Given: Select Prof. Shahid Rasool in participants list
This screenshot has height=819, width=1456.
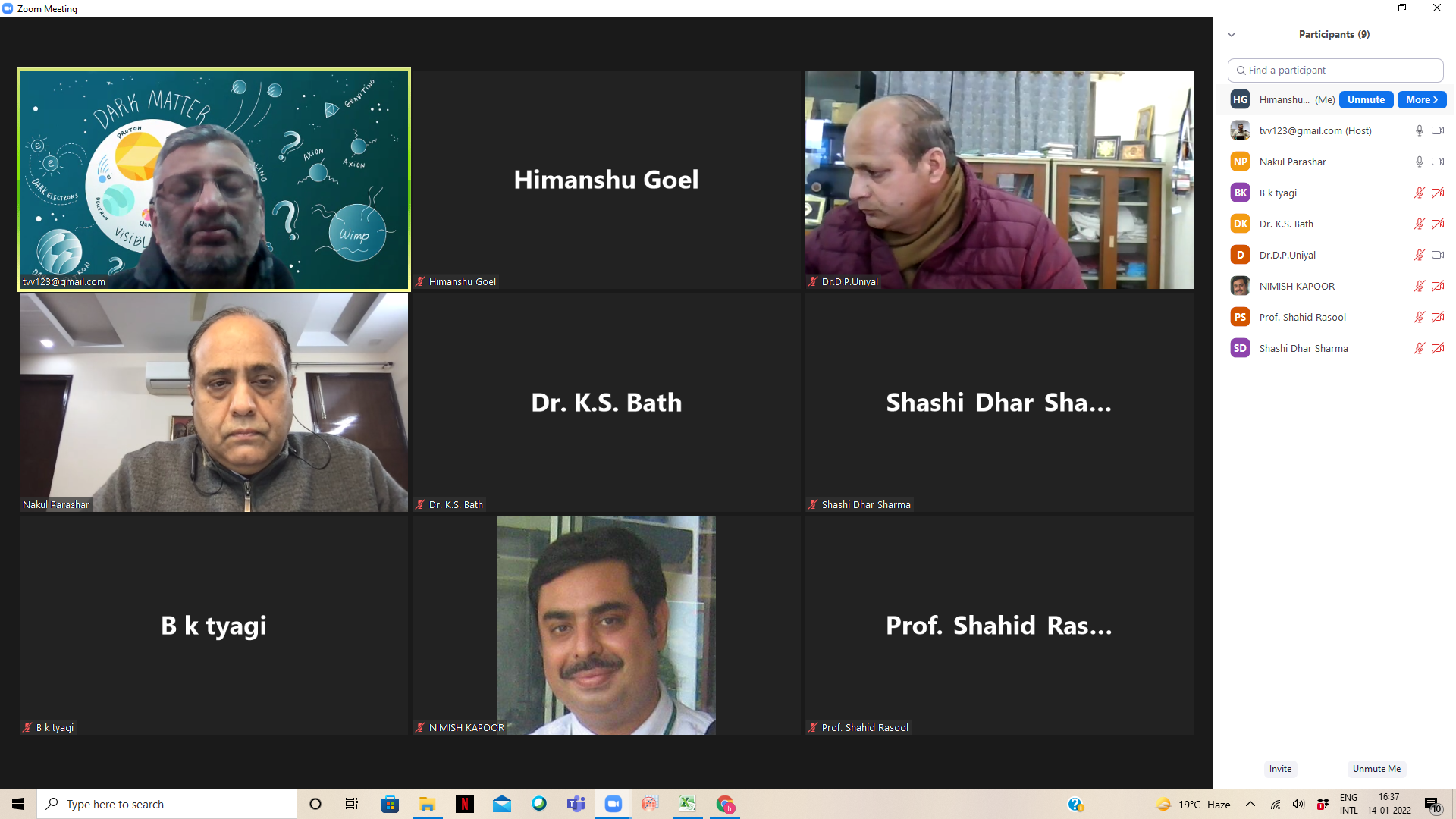Looking at the screenshot, I should pos(1302,317).
